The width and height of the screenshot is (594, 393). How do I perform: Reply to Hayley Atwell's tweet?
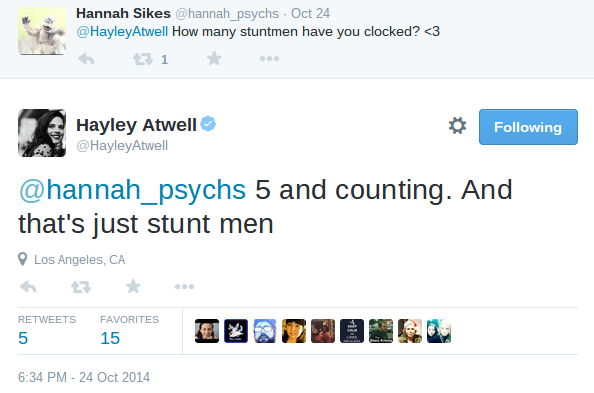(x=28, y=287)
